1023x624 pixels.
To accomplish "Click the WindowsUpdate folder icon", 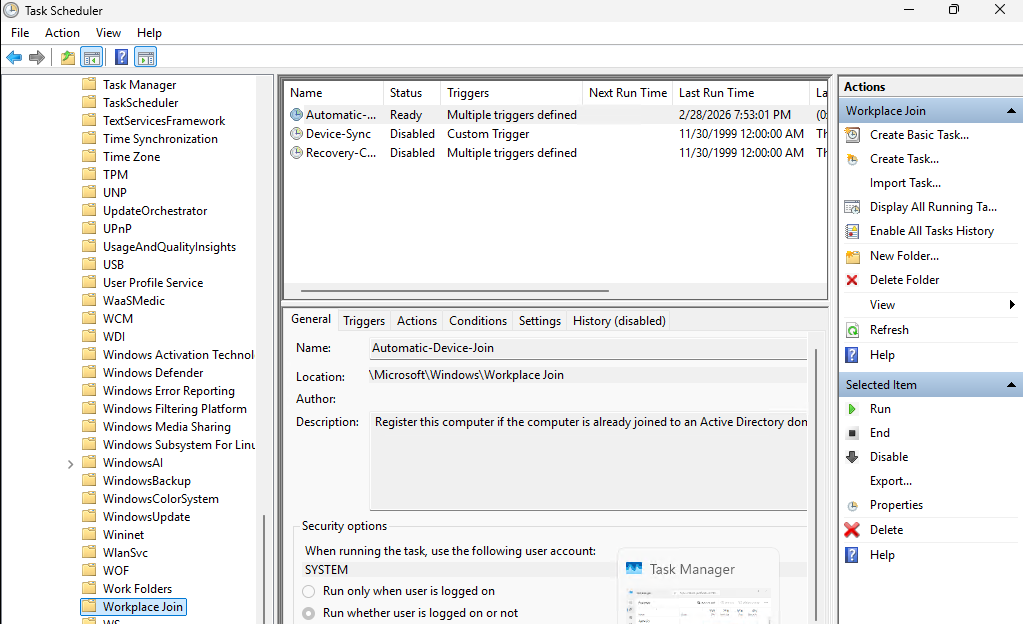I will point(89,516).
